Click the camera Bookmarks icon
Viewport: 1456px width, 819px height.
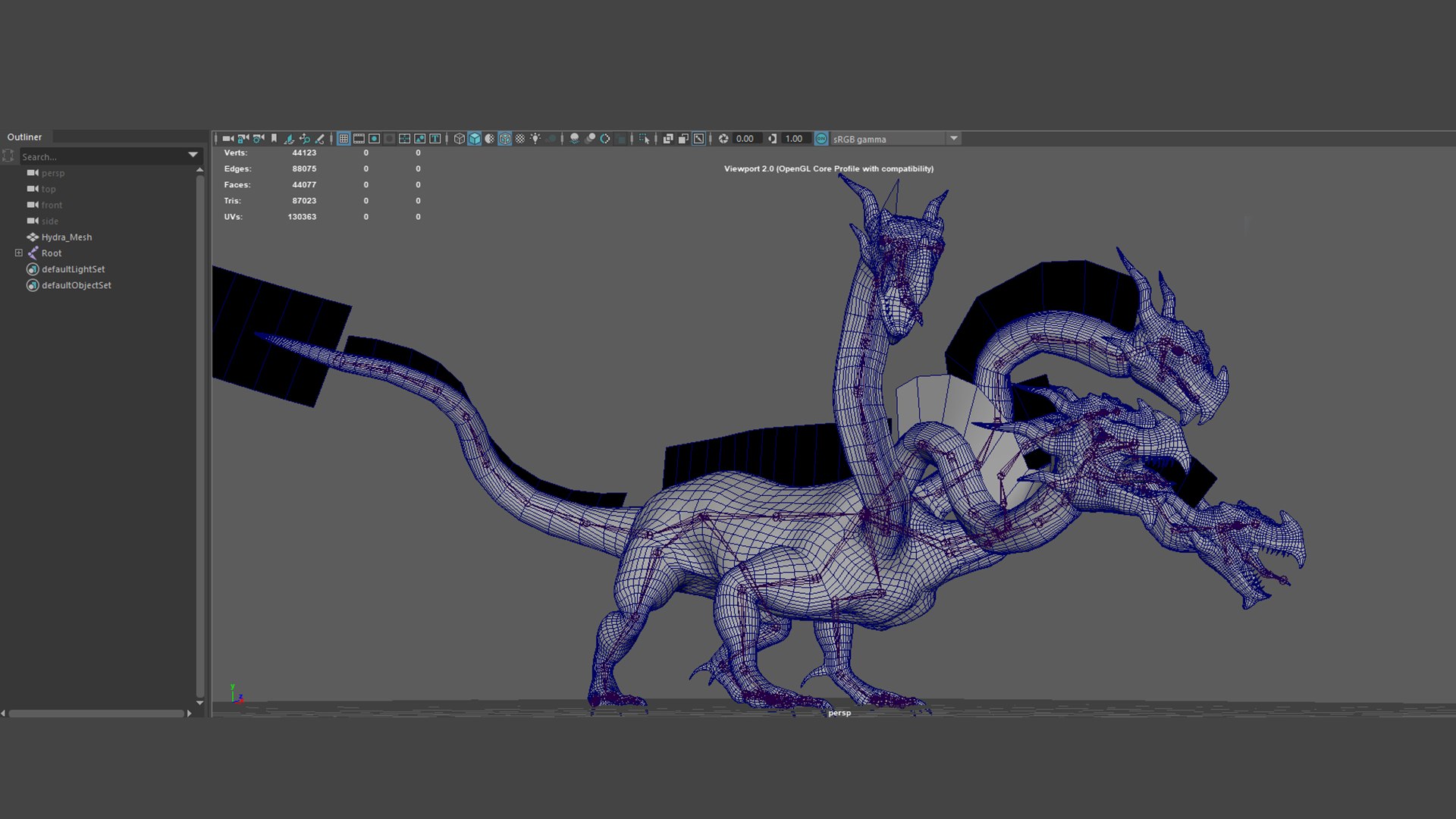click(x=274, y=139)
